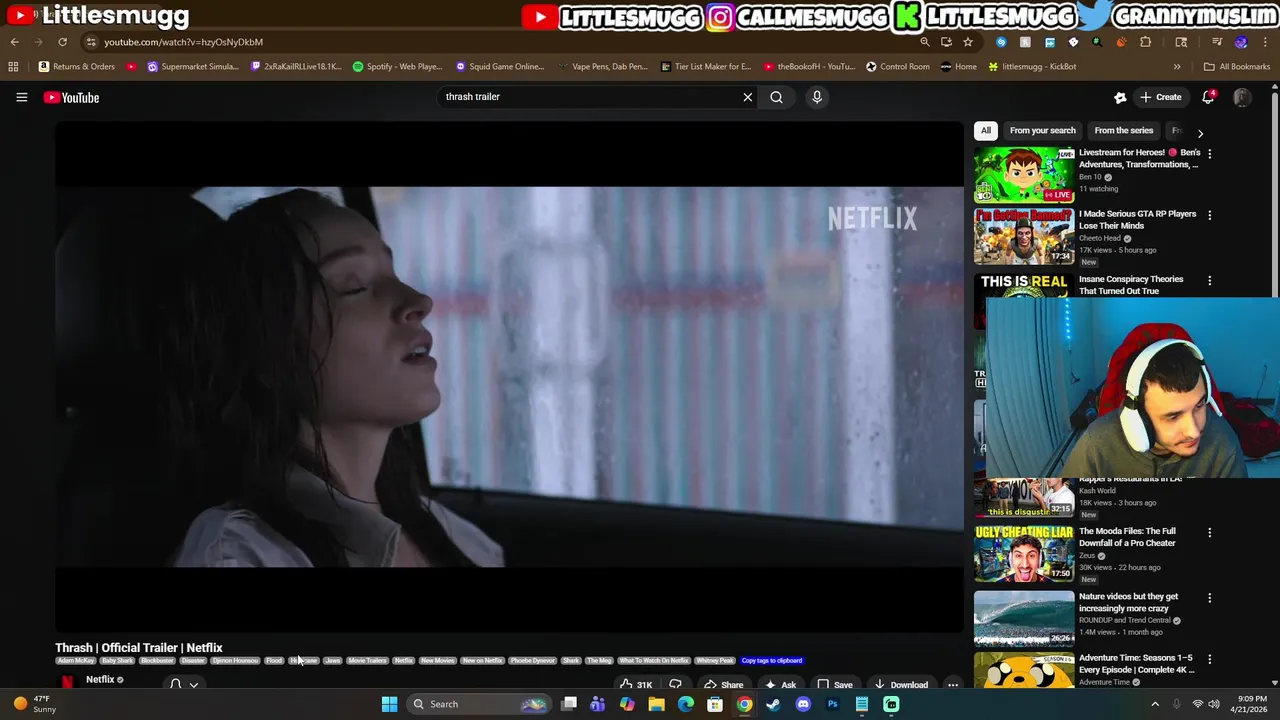Click the Create button
This screenshot has height=720, width=1280.
(x=1161, y=97)
